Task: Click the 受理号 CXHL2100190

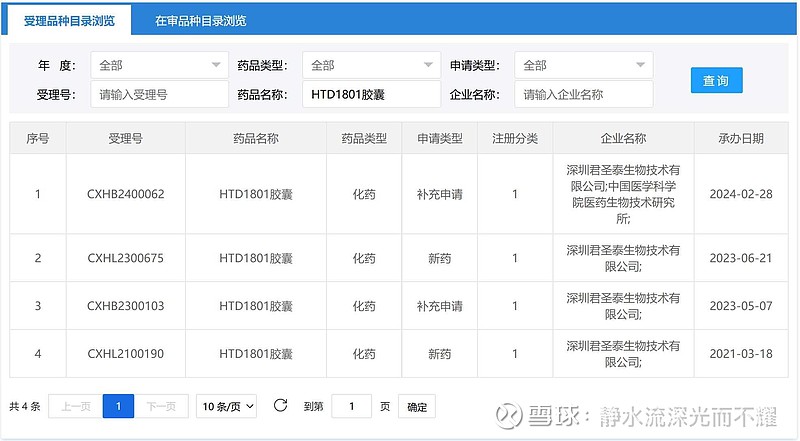Action: (x=126, y=354)
